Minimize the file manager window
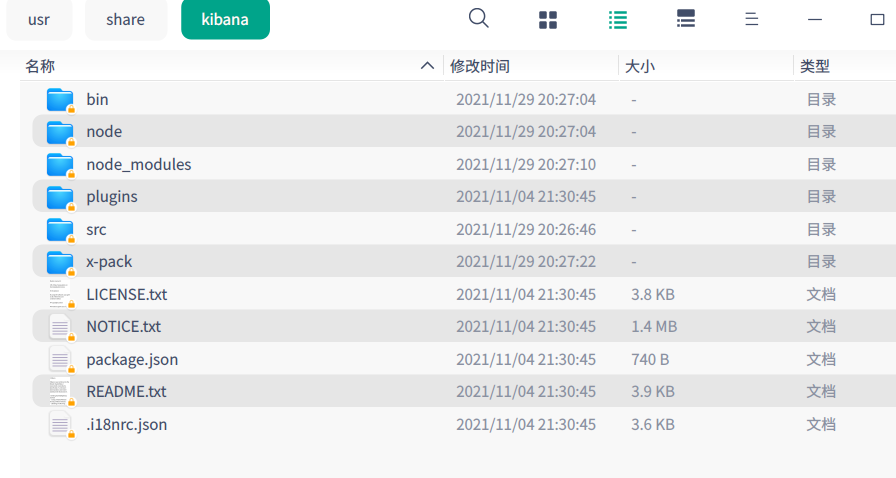Screen dimensions: 896x478 815,19
